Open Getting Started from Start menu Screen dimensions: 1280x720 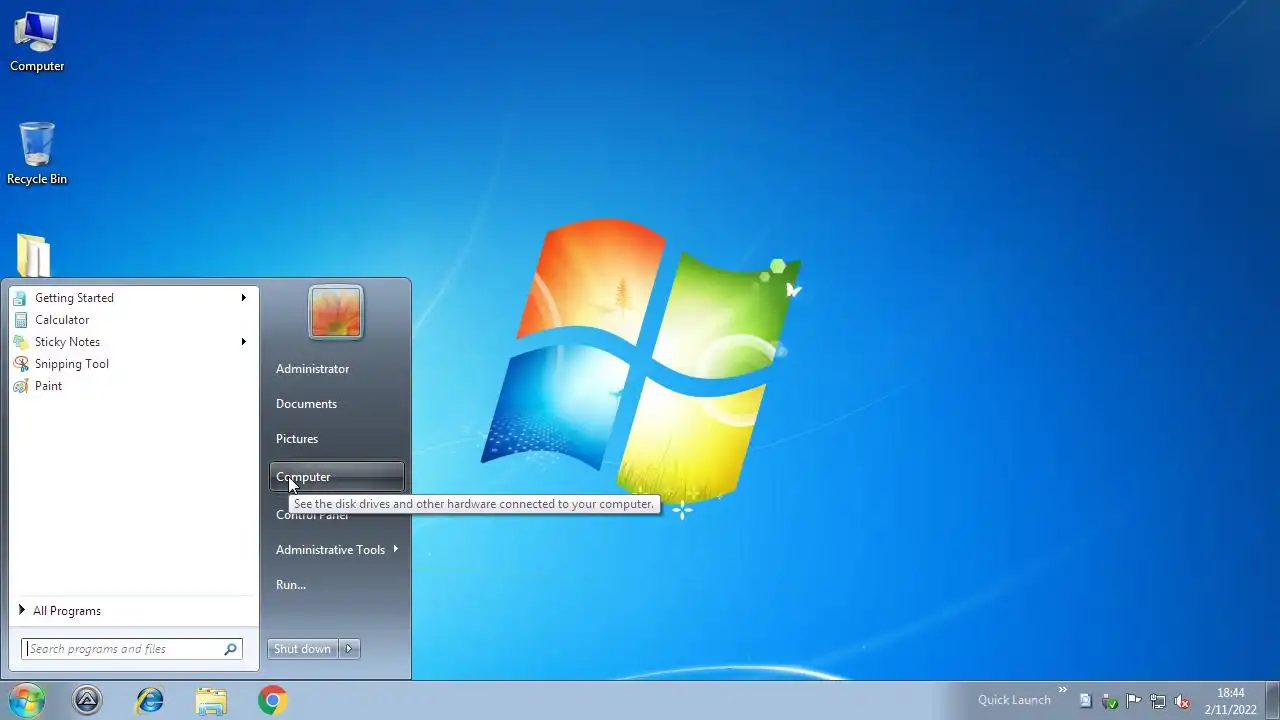coord(74,298)
